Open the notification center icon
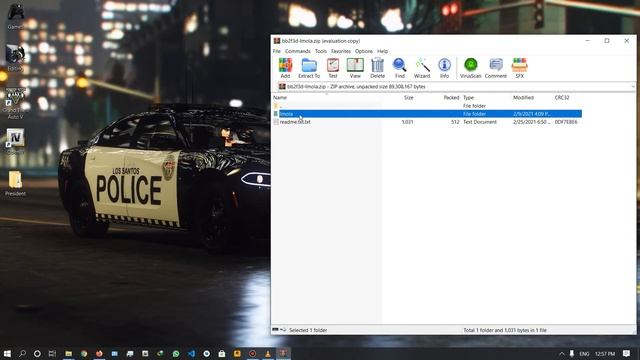640x360 pixels. (627, 353)
